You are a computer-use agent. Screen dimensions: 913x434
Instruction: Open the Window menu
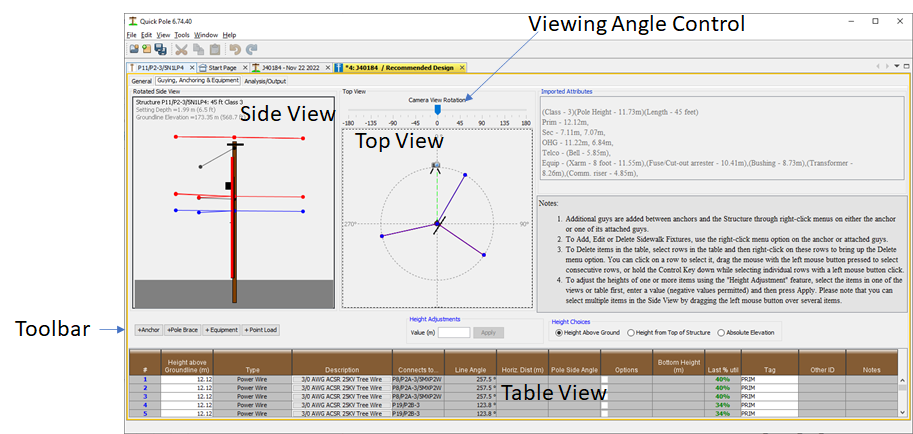click(x=206, y=35)
